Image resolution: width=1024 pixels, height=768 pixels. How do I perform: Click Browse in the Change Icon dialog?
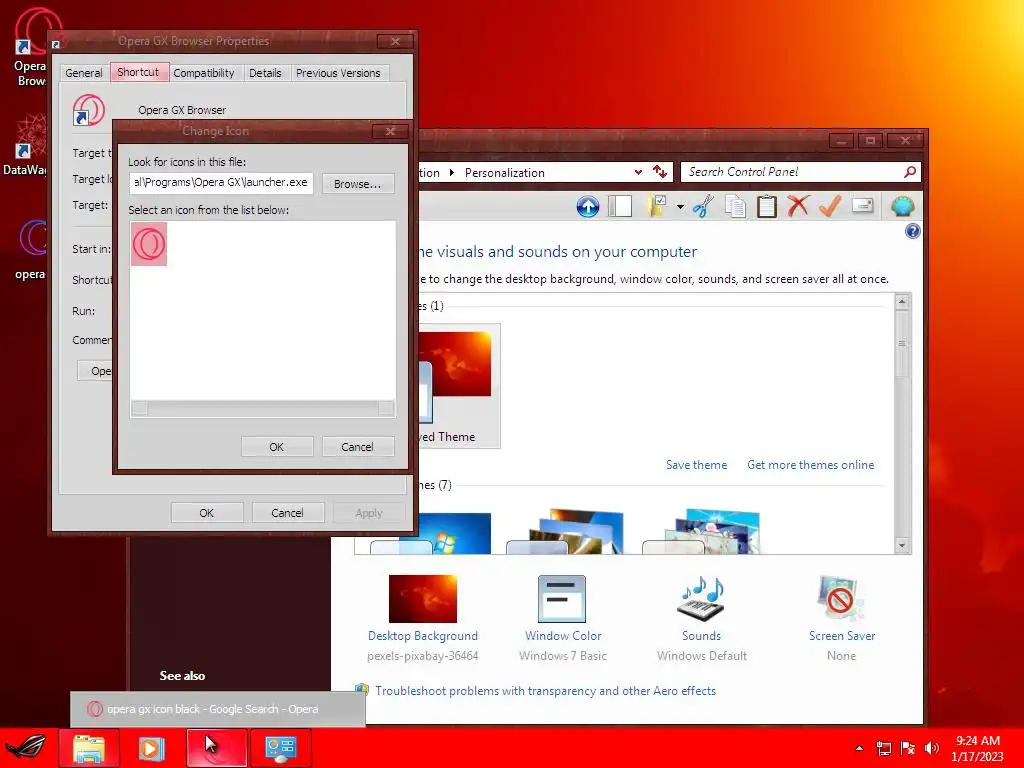357,184
